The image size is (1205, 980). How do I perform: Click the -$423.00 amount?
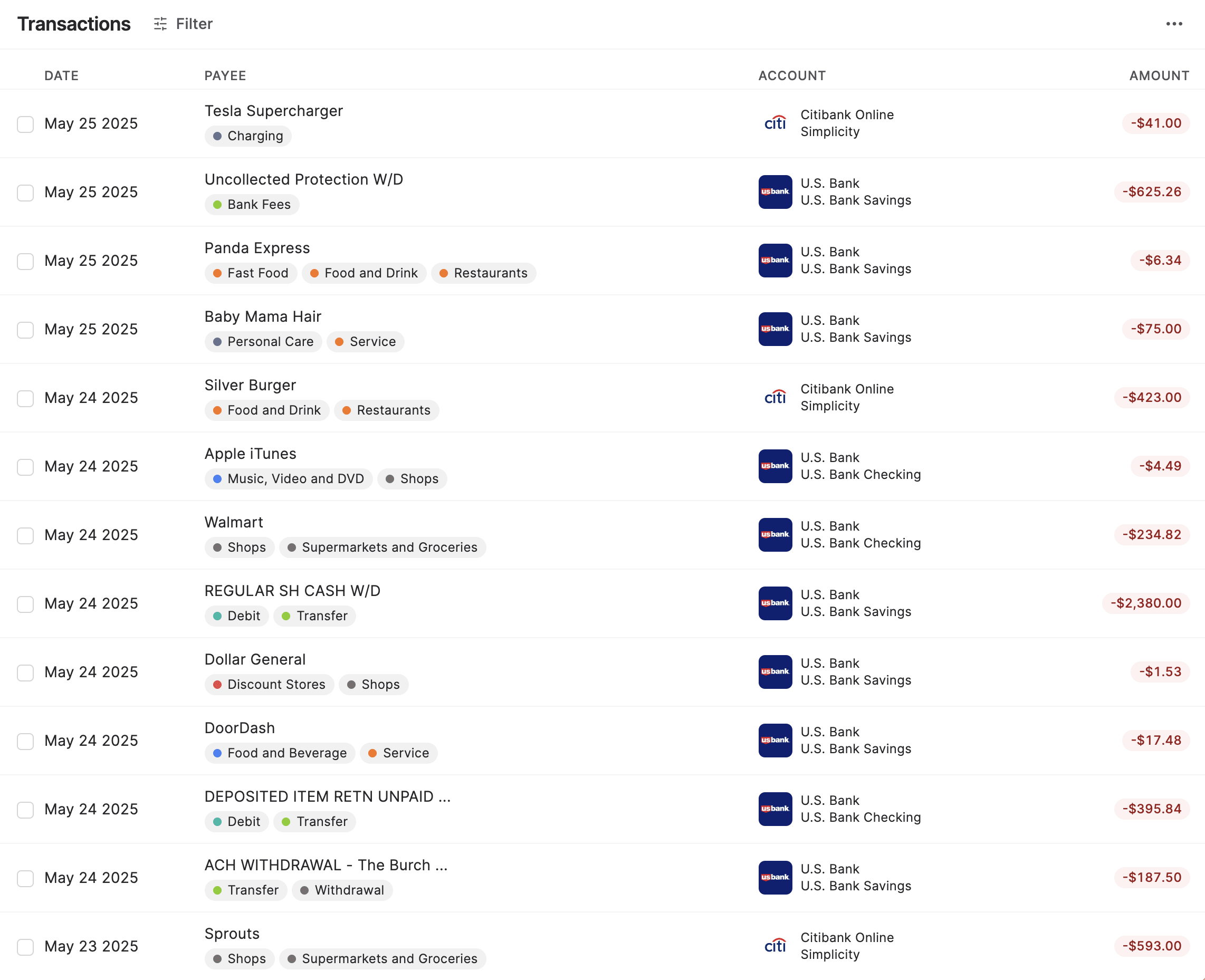point(1152,397)
